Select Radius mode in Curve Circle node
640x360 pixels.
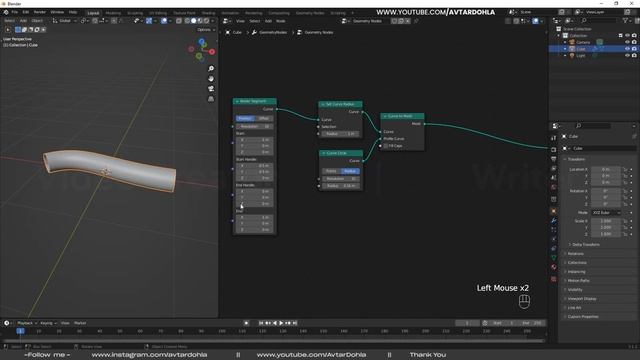pos(350,171)
